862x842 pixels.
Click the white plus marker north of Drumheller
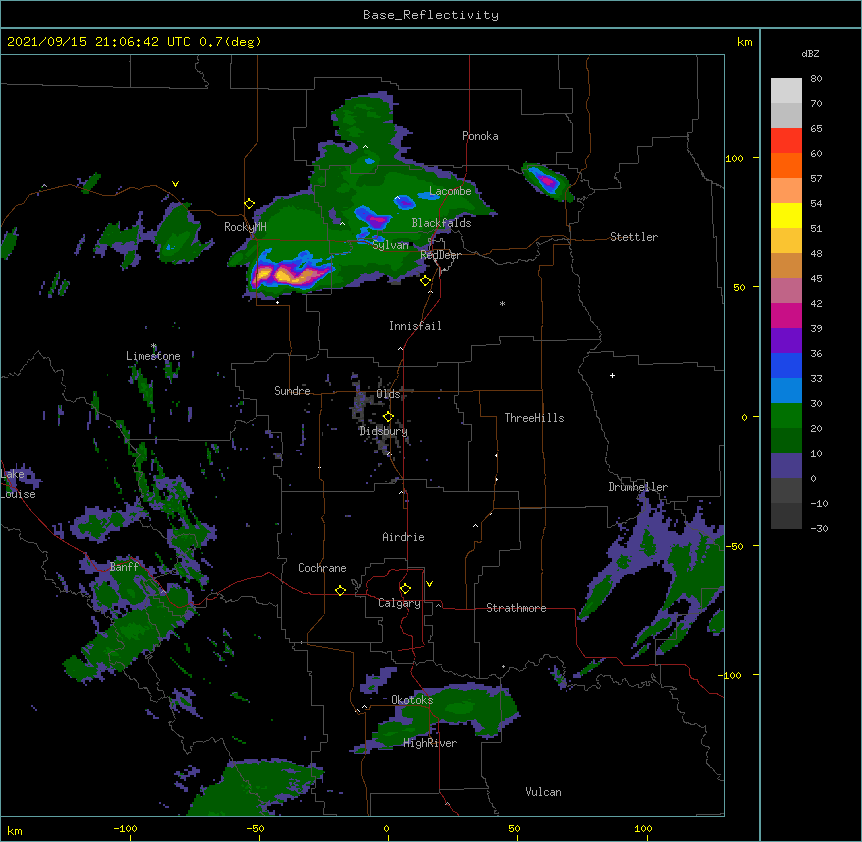point(612,375)
